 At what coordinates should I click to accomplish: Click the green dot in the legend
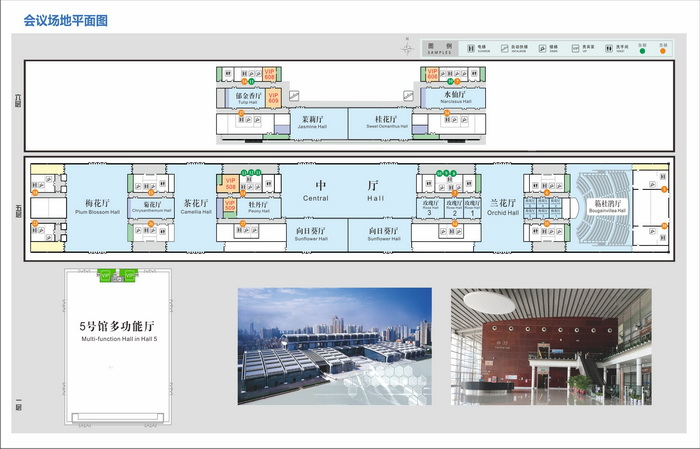(642, 51)
